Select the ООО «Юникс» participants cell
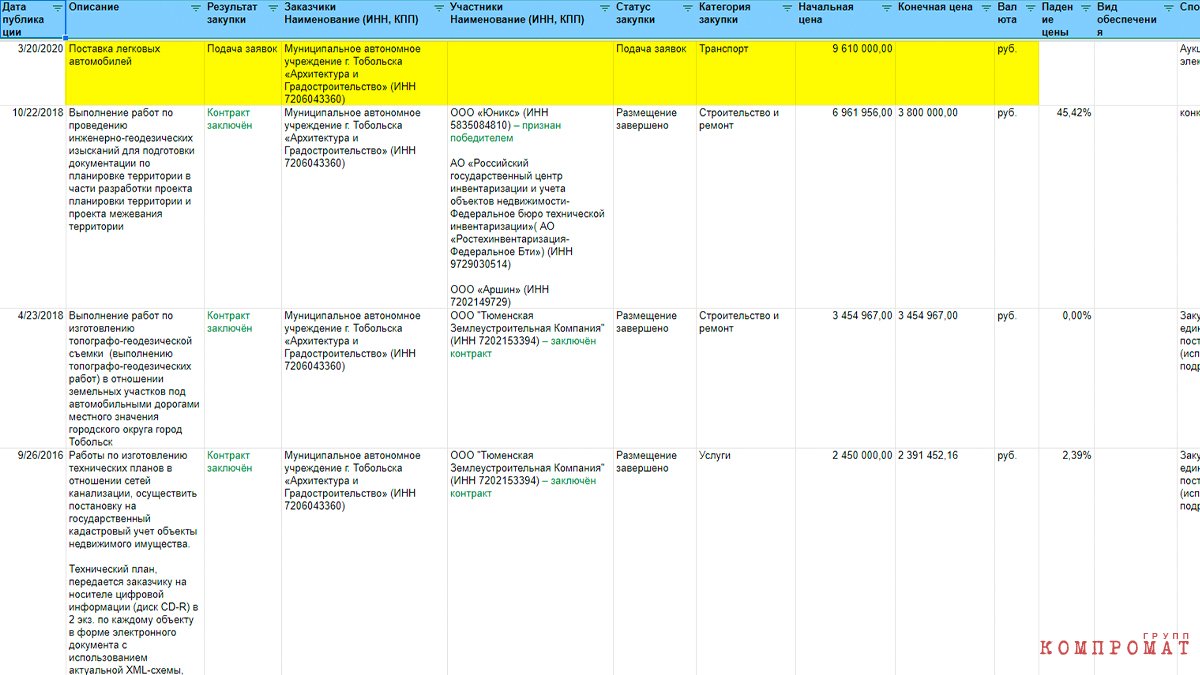 (530, 206)
